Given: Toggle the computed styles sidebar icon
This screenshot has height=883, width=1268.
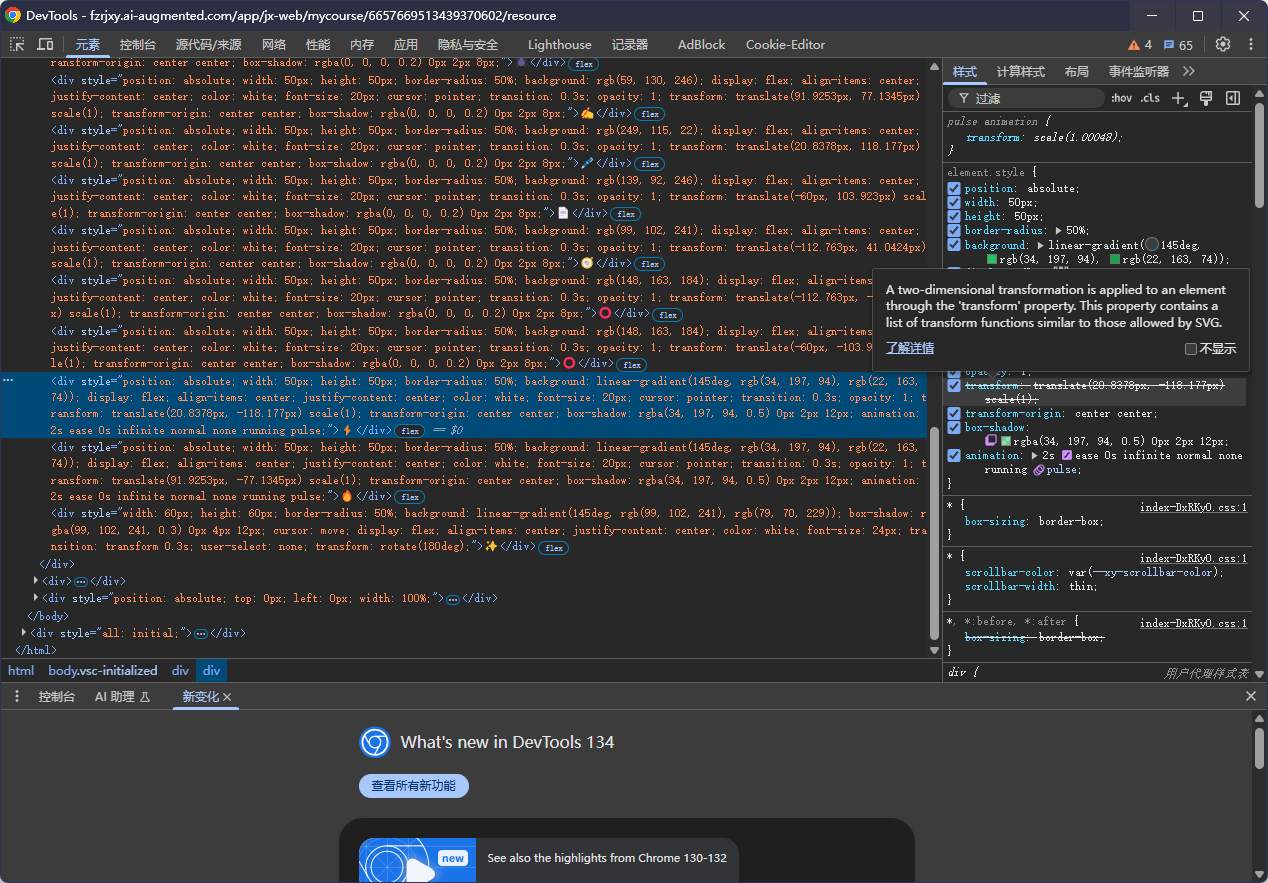Looking at the screenshot, I should tap(1233, 98).
